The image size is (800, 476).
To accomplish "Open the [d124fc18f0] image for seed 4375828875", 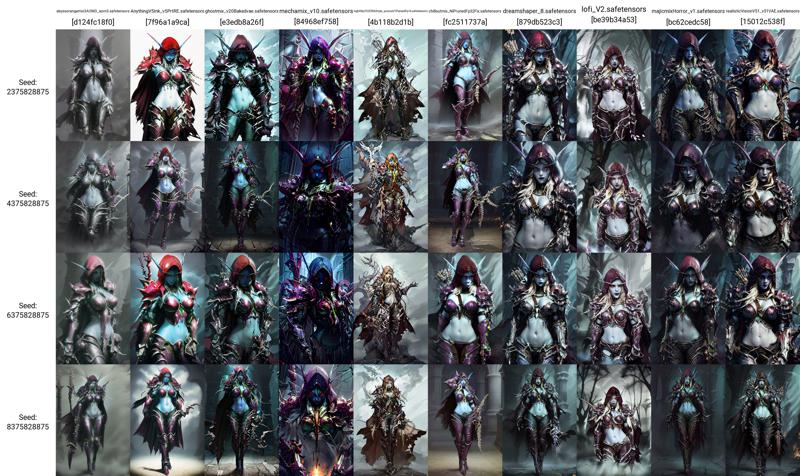I will [93, 196].
